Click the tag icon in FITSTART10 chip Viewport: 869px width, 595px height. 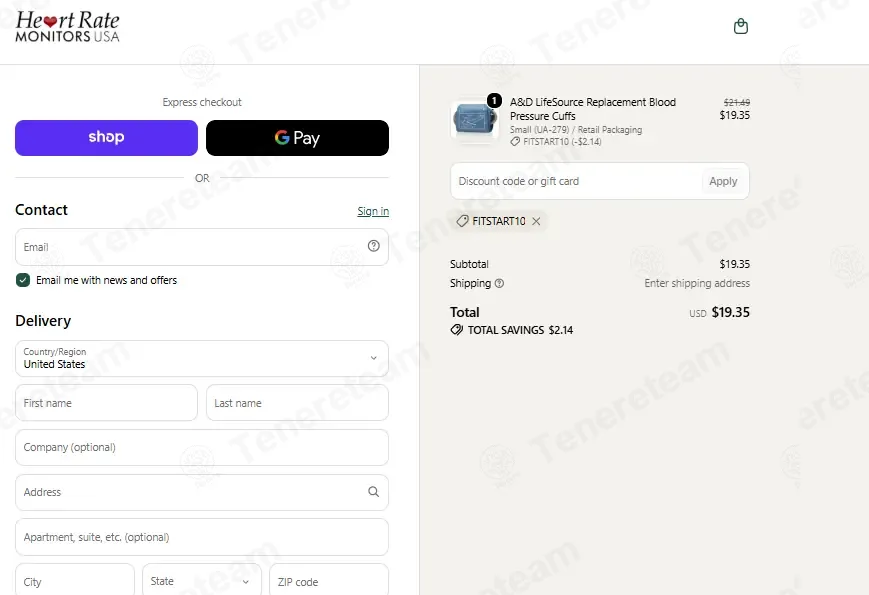click(x=462, y=221)
